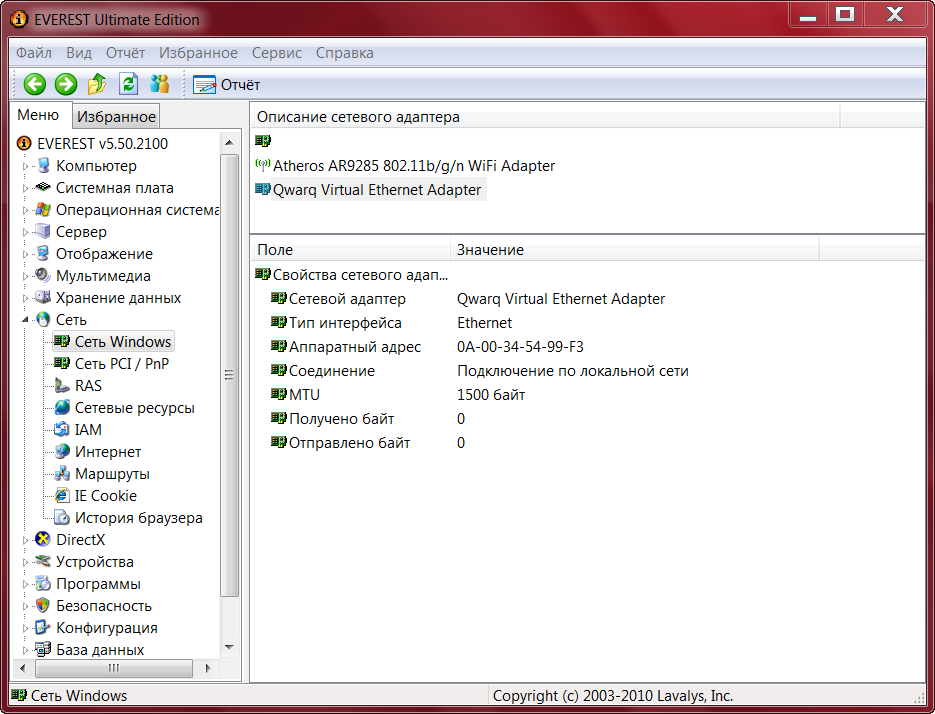Open Маршруты in the network tree
The width and height of the screenshot is (935, 714).
point(112,474)
